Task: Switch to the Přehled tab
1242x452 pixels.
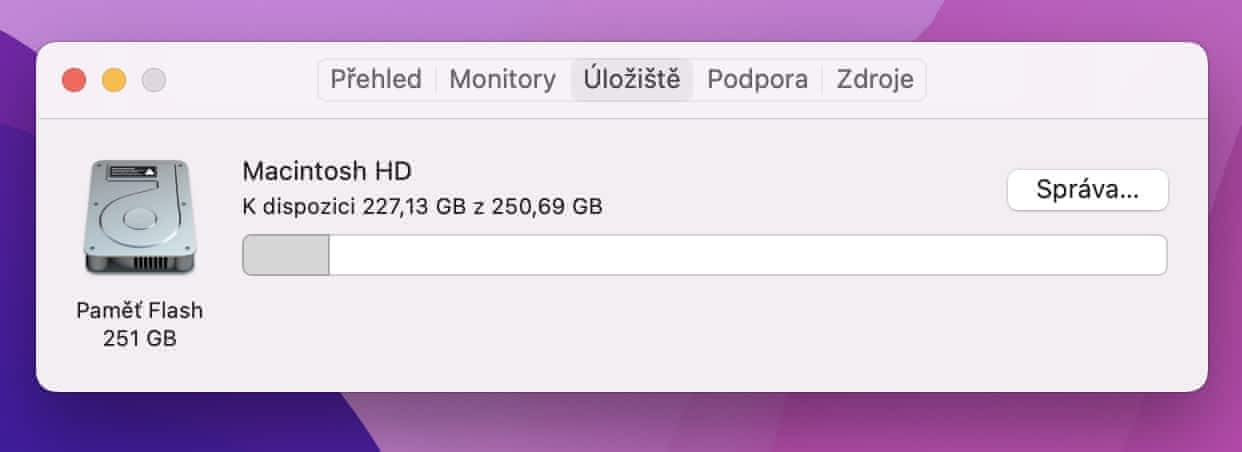Action: [376, 80]
